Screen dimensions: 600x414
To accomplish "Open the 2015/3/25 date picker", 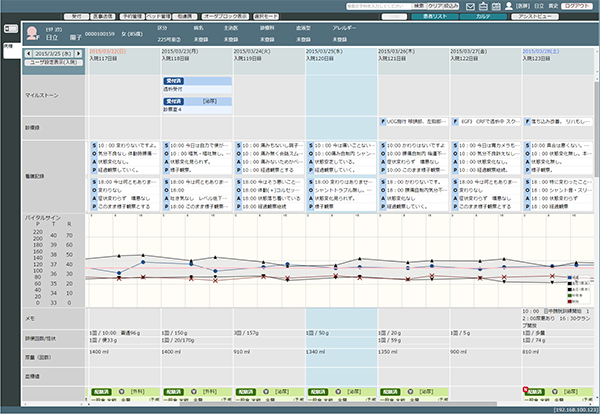I will pyautogui.click(x=52, y=51).
